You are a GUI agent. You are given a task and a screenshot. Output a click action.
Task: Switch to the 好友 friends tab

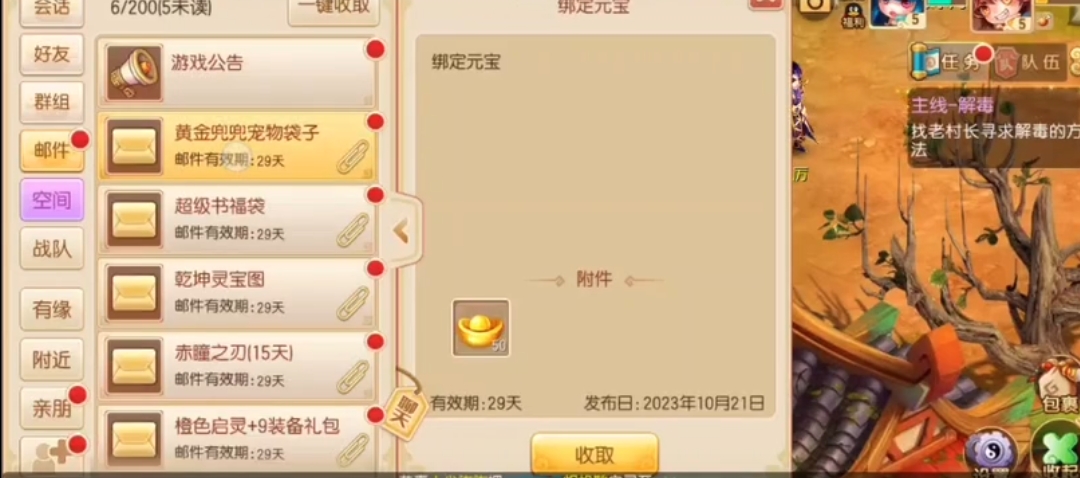(x=52, y=54)
